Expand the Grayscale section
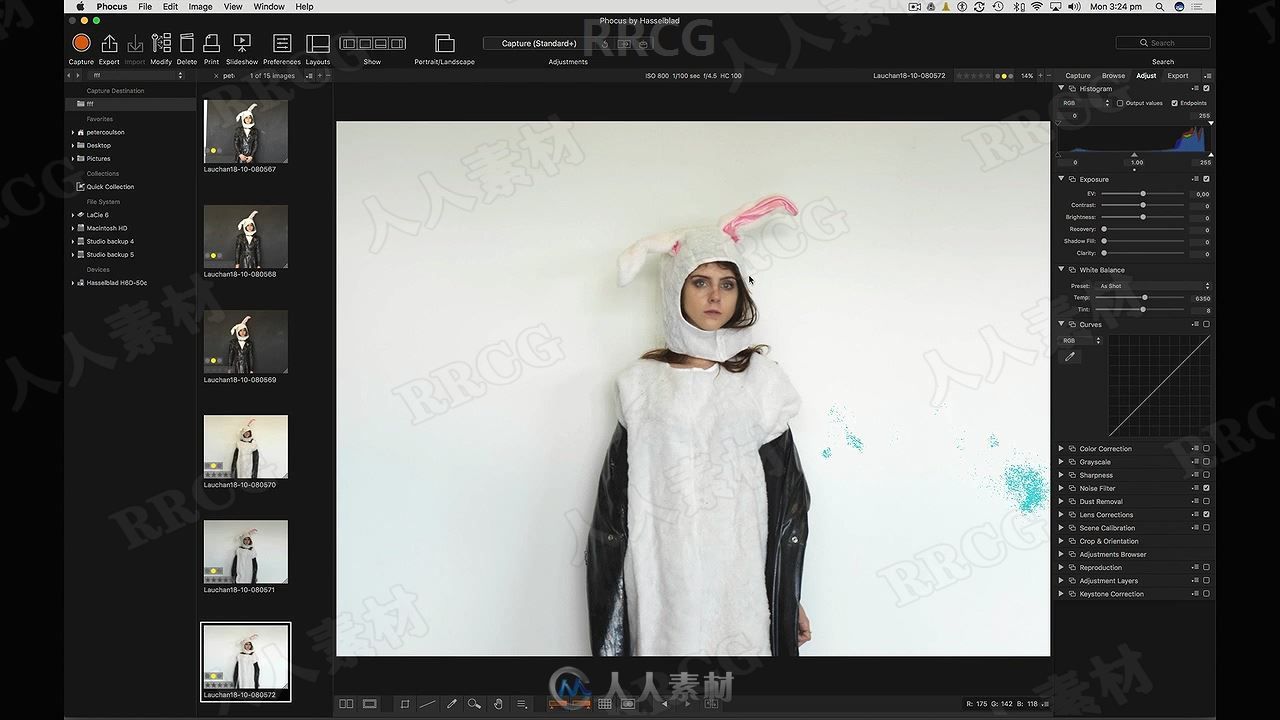Viewport: 1280px width, 720px height. click(1061, 462)
